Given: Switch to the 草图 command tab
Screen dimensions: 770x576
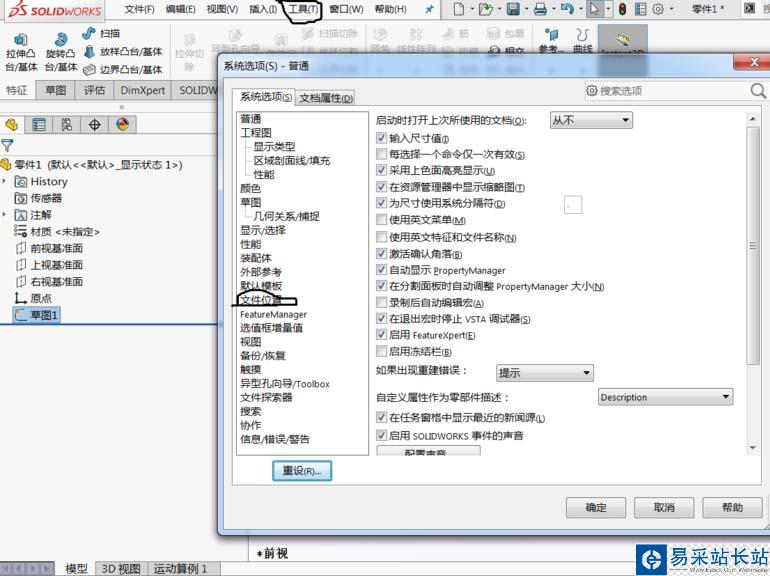Looking at the screenshot, I should (55, 90).
